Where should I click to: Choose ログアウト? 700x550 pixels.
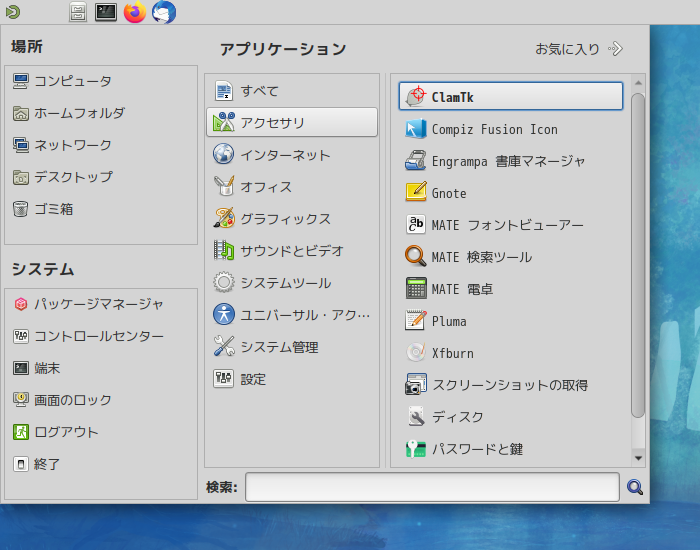(x=101, y=432)
